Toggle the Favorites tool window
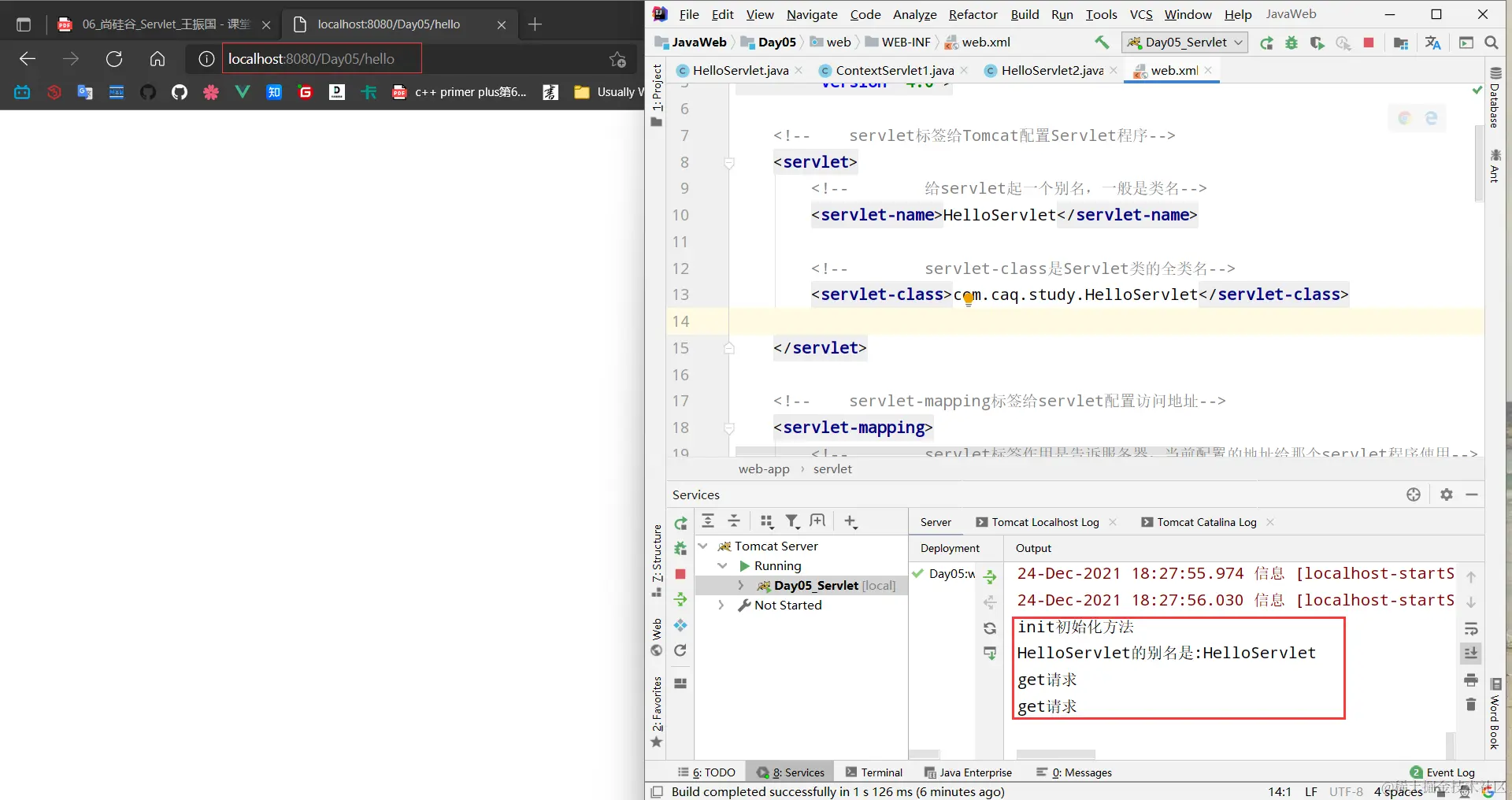The width and height of the screenshot is (1512, 800). (657, 712)
